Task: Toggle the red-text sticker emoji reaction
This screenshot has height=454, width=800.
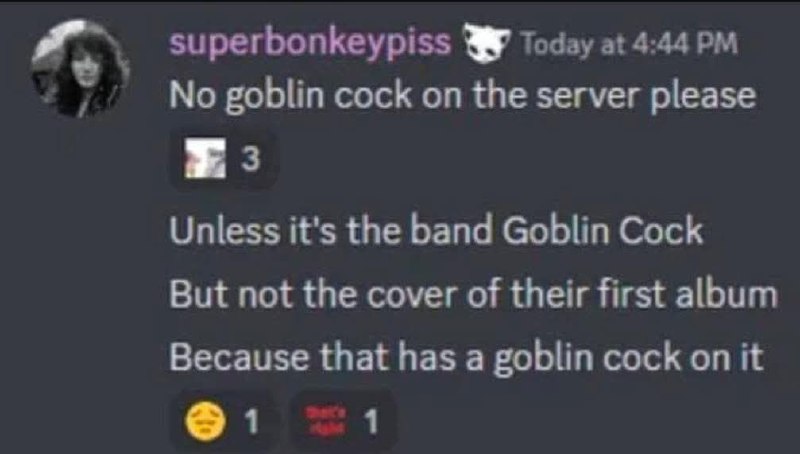Action: (342, 421)
